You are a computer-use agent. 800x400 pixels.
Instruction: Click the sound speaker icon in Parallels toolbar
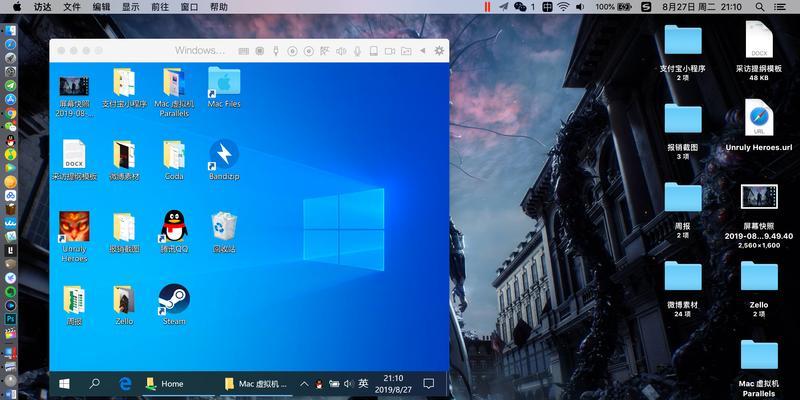click(x=341, y=51)
